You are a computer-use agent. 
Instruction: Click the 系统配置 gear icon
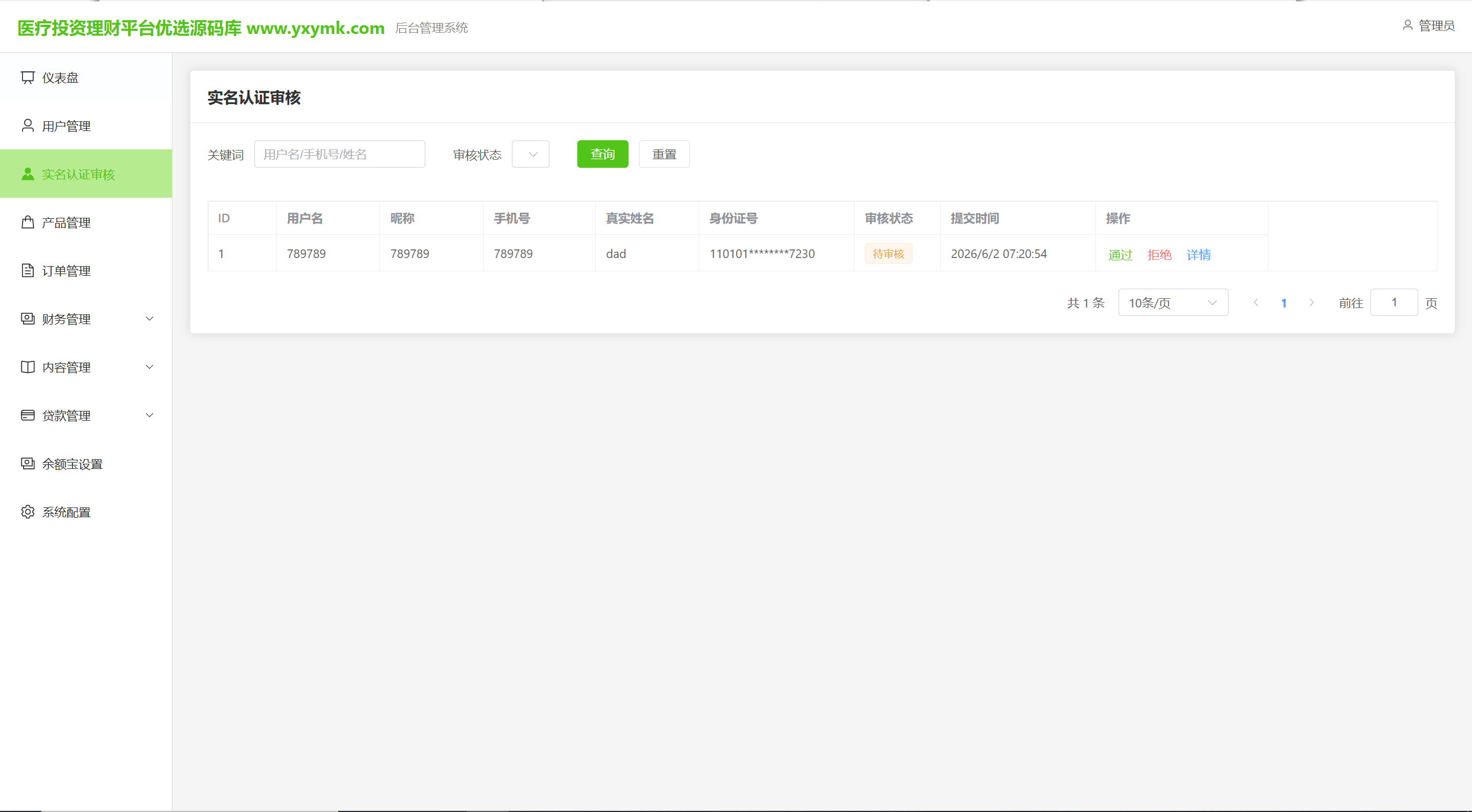(x=28, y=512)
